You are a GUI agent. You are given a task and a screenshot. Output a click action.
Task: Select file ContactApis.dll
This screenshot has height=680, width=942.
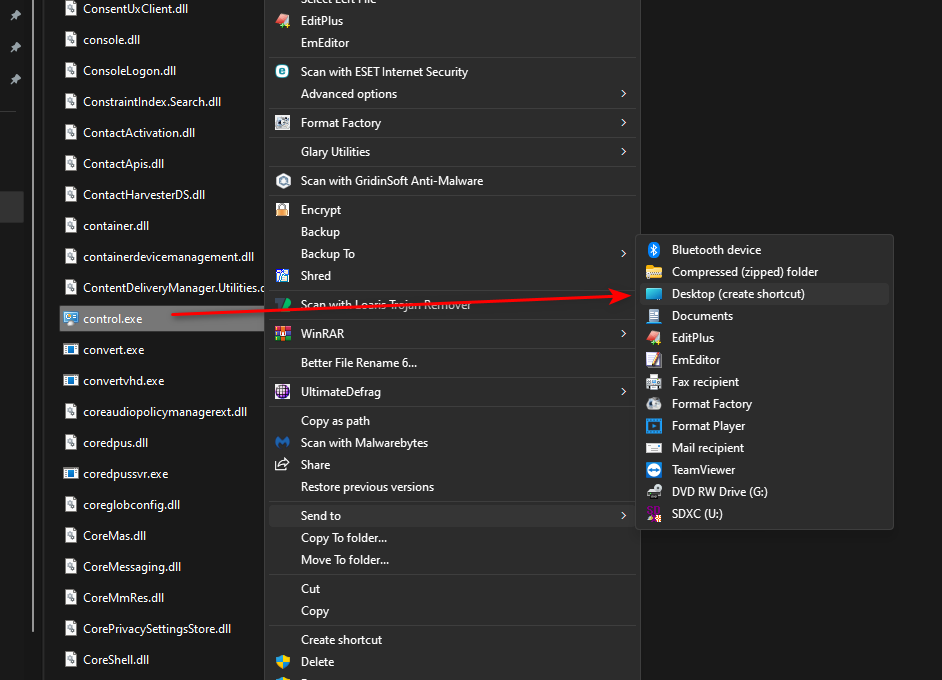(x=123, y=164)
